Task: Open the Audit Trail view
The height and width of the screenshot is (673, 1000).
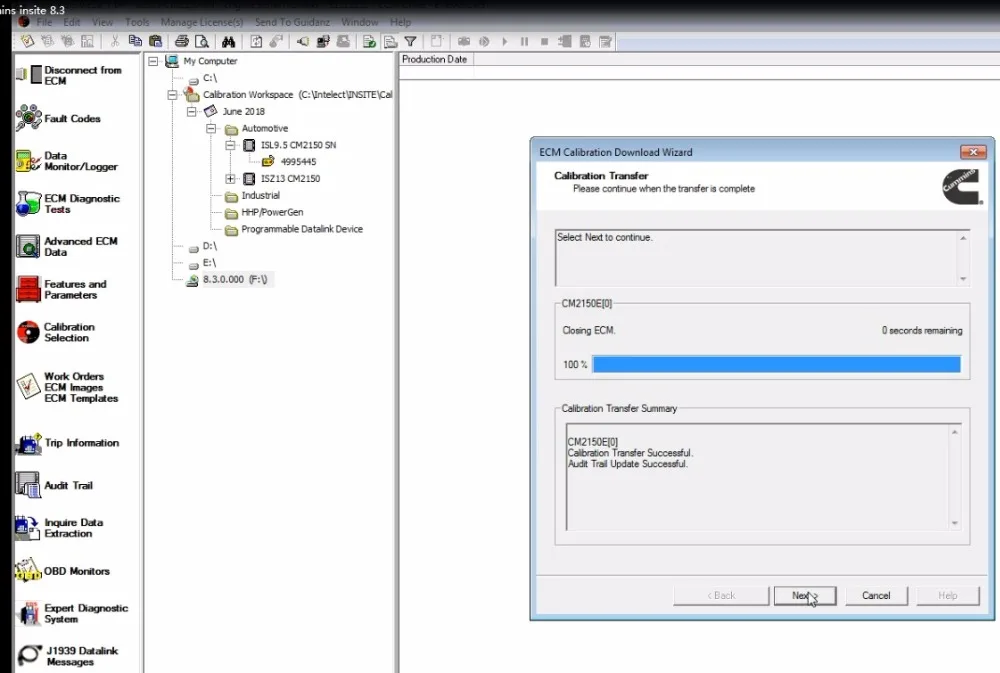Action: pyautogui.click(x=55, y=485)
